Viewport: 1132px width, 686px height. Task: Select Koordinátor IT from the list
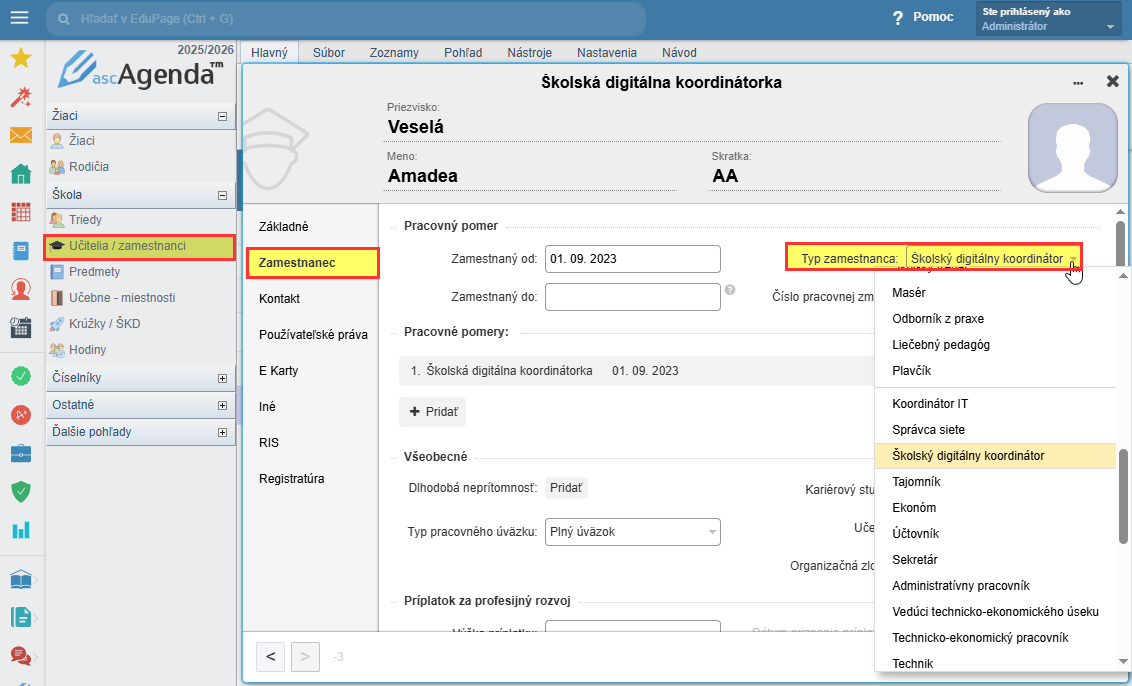930,404
